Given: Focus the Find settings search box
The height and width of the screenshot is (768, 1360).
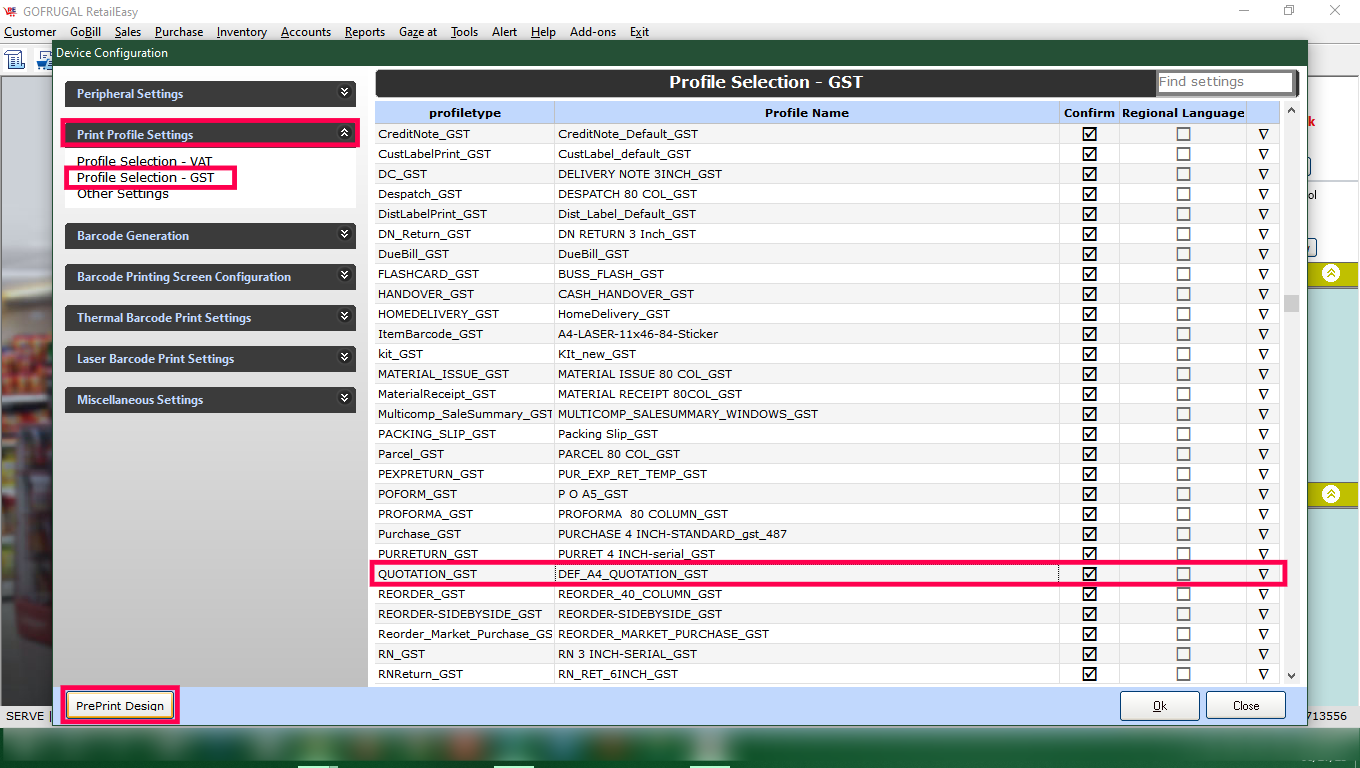Looking at the screenshot, I should pos(1225,82).
